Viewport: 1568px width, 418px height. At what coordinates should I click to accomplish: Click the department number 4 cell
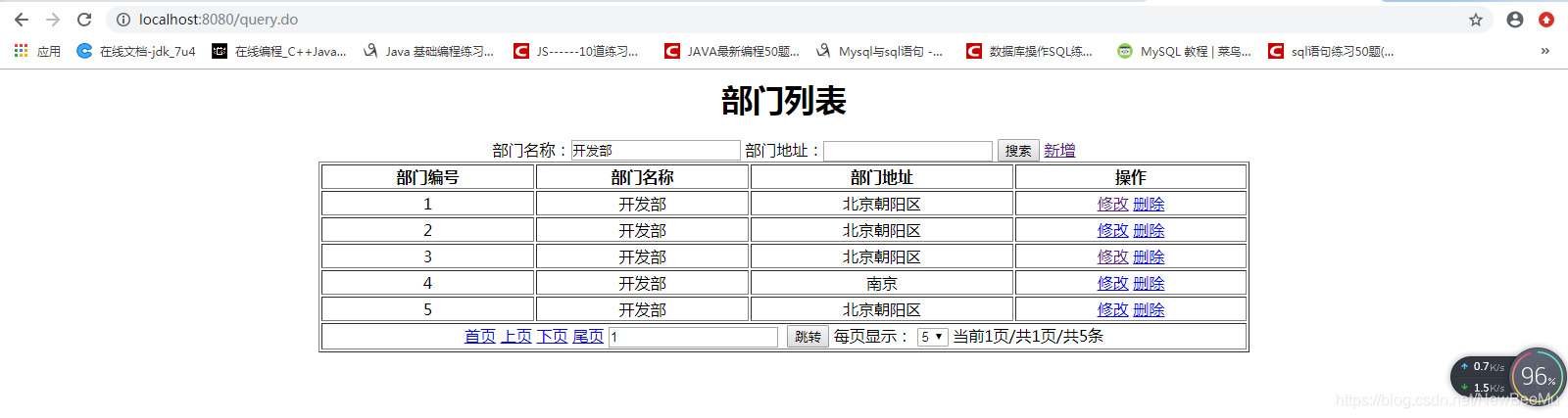427,283
